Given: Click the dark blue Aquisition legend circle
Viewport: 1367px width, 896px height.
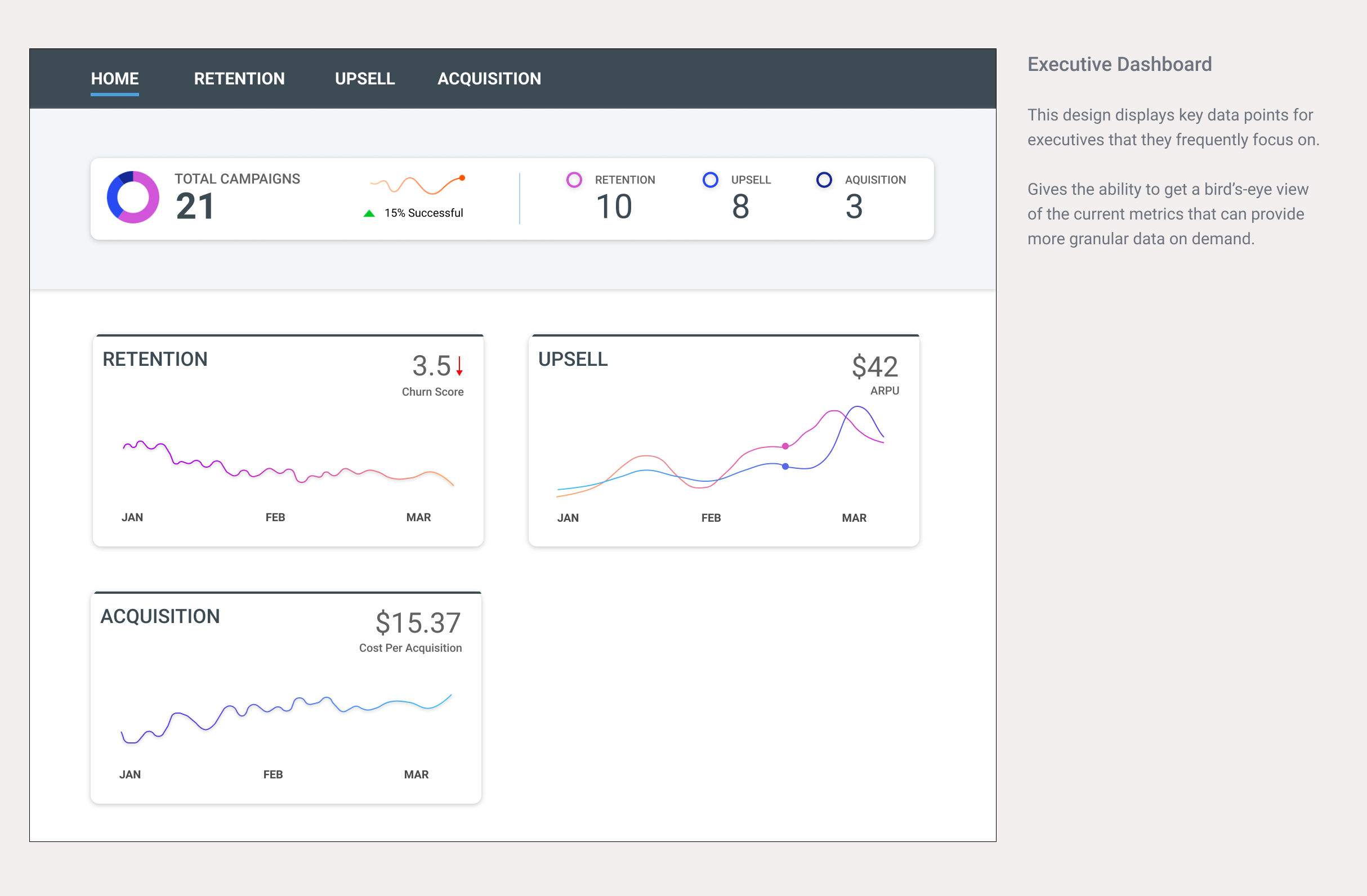Looking at the screenshot, I should point(824,180).
